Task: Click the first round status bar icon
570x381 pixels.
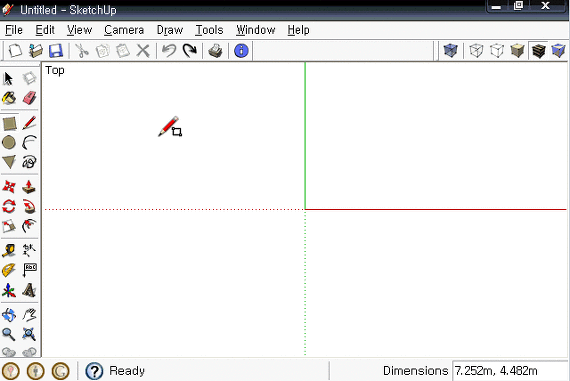Action: pos(11,371)
